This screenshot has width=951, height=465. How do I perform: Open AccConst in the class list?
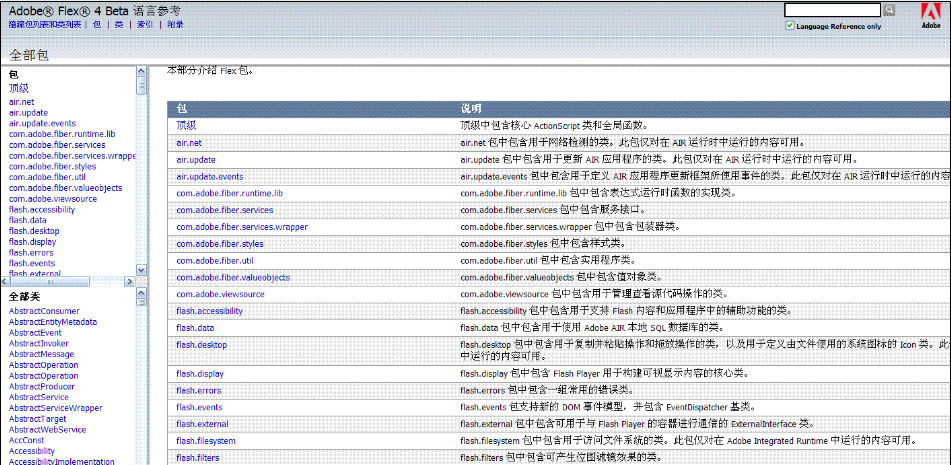27,440
